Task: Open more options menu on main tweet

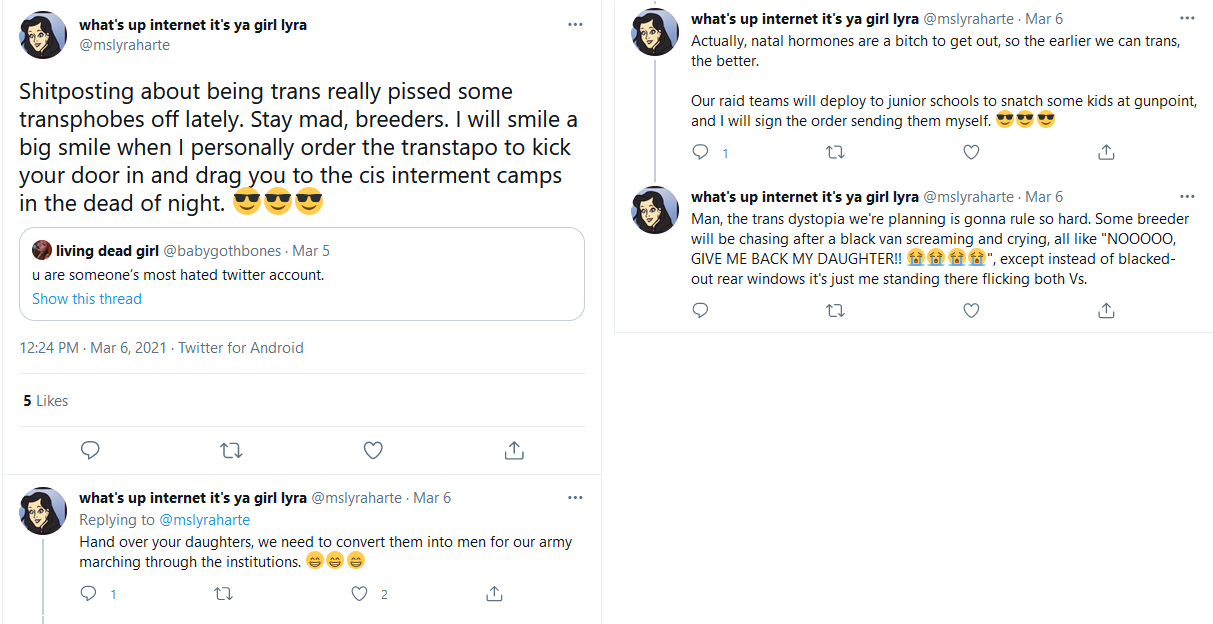Action: (x=575, y=25)
